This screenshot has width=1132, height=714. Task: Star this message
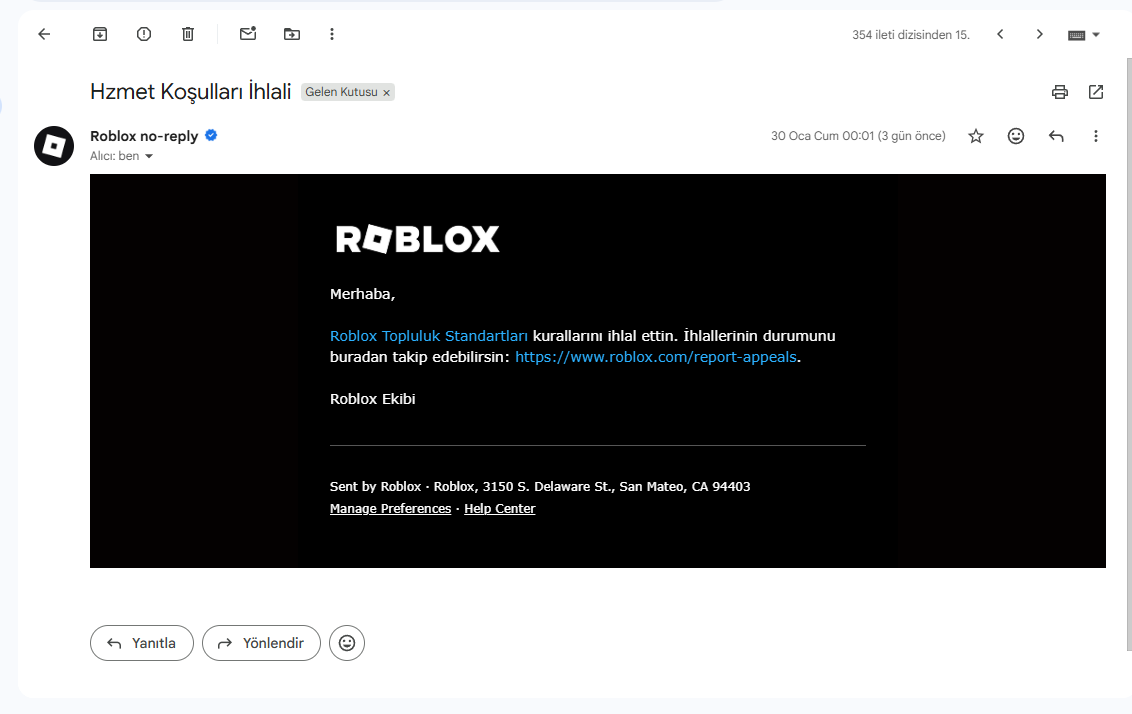(x=976, y=136)
